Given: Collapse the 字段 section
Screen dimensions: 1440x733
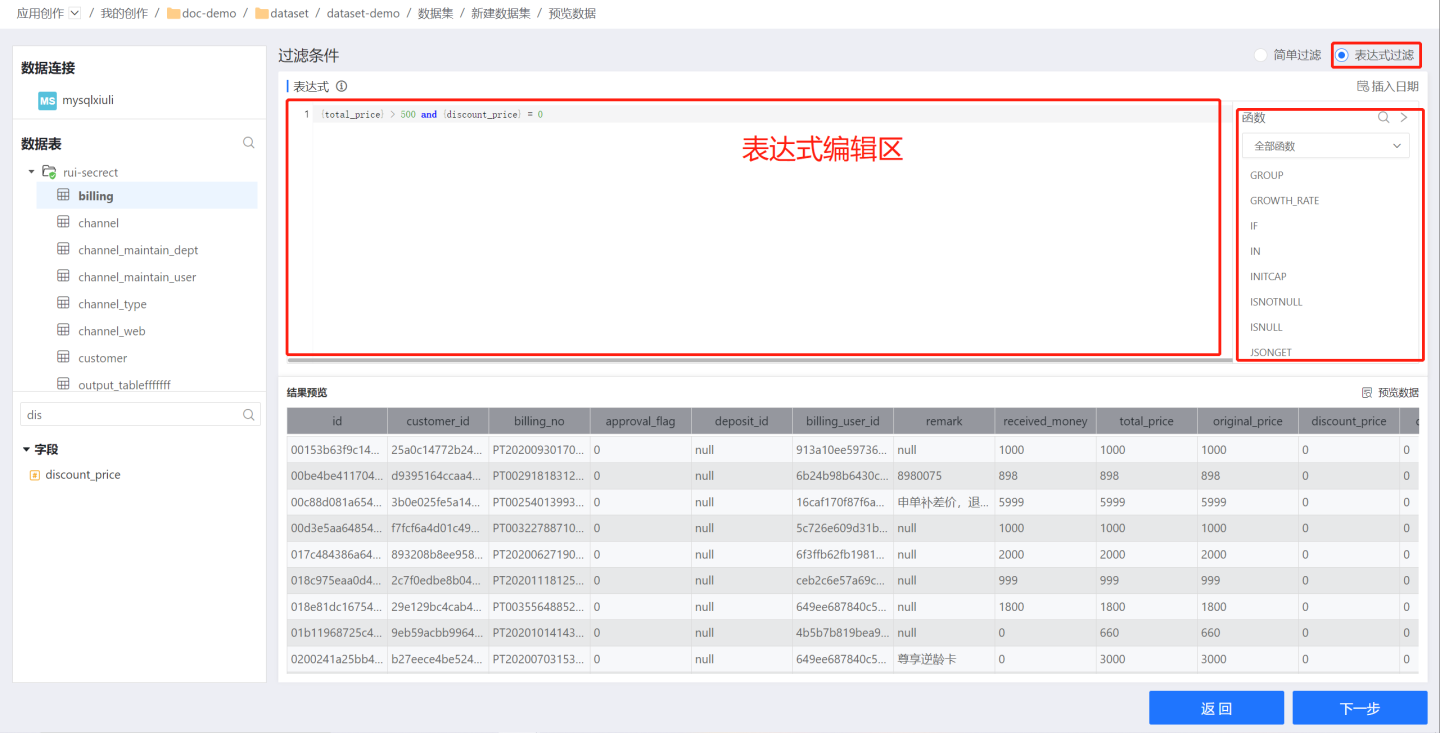Looking at the screenshot, I should [27, 450].
